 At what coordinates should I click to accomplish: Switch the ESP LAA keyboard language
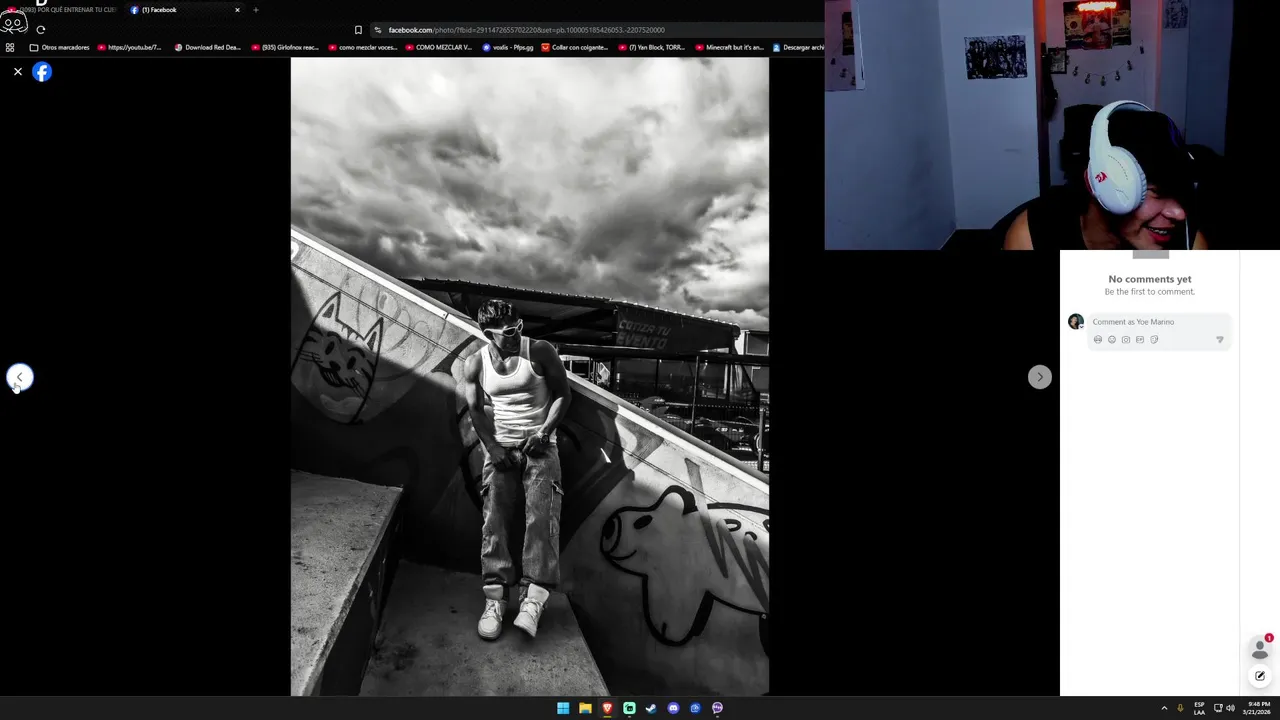pos(1199,708)
